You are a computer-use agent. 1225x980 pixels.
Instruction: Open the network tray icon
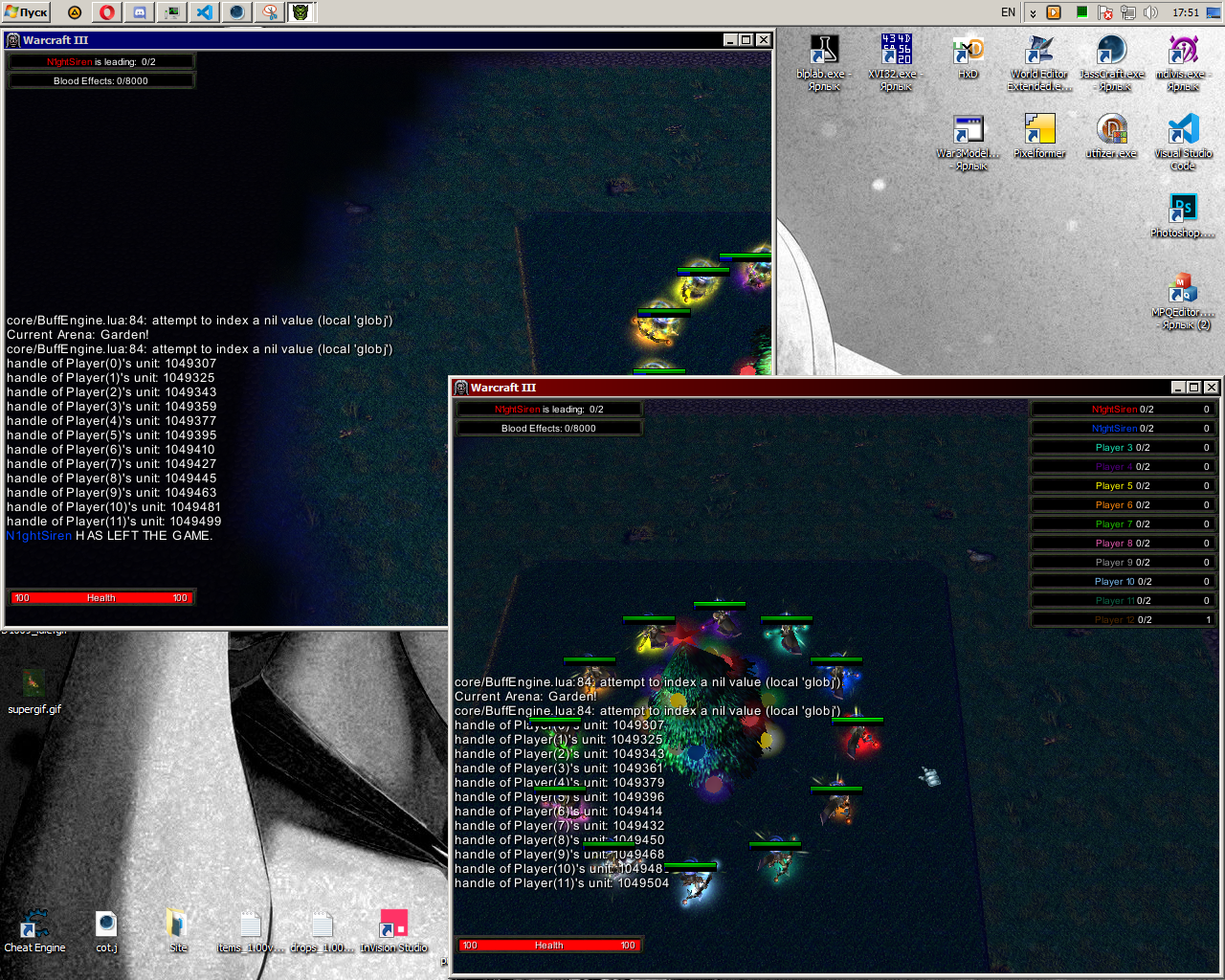1128,12
